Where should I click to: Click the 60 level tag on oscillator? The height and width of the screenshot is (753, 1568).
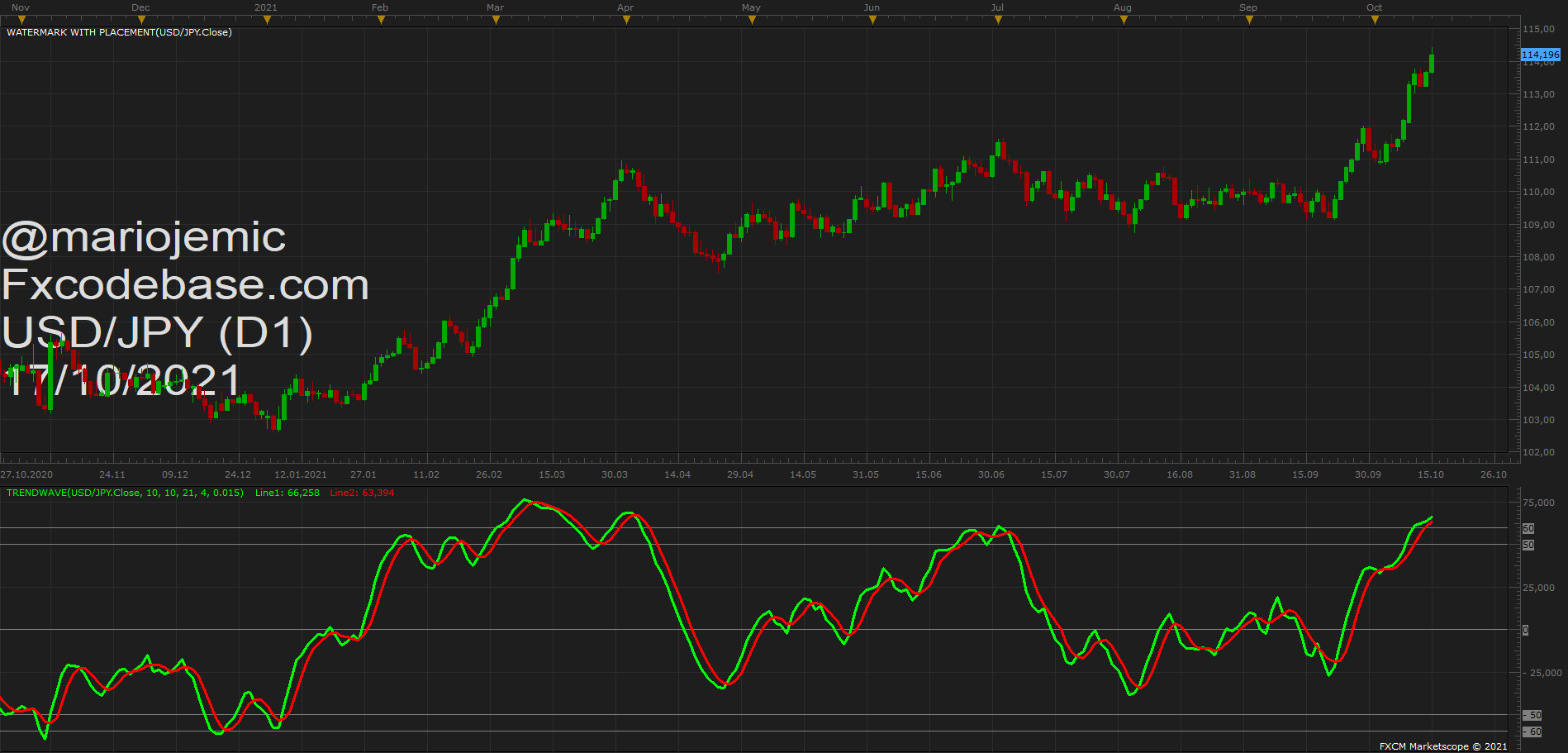(1528, 528)
